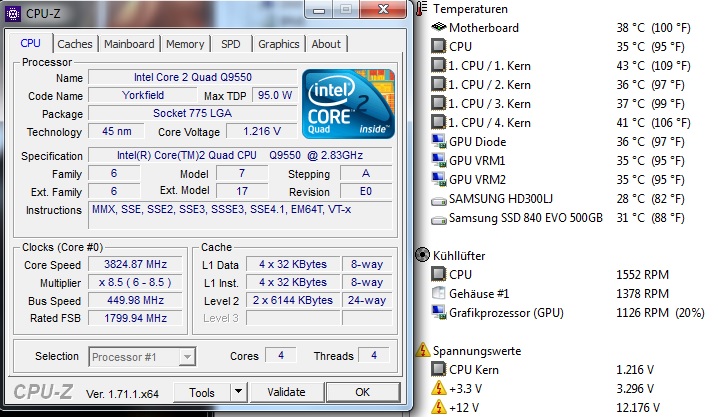718x417 pixels.
Task: Click the Level 2 cache value 2 x 6144 KBytes
Action: 293,300
